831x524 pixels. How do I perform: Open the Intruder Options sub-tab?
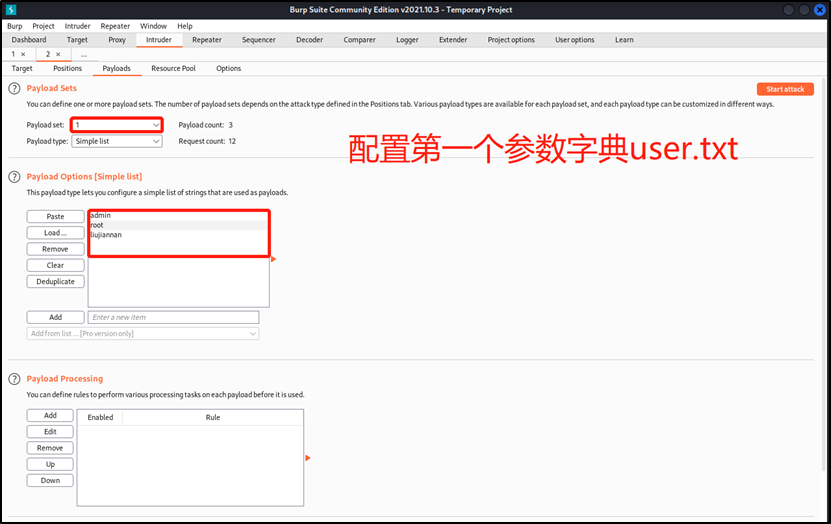coord(228,68)
